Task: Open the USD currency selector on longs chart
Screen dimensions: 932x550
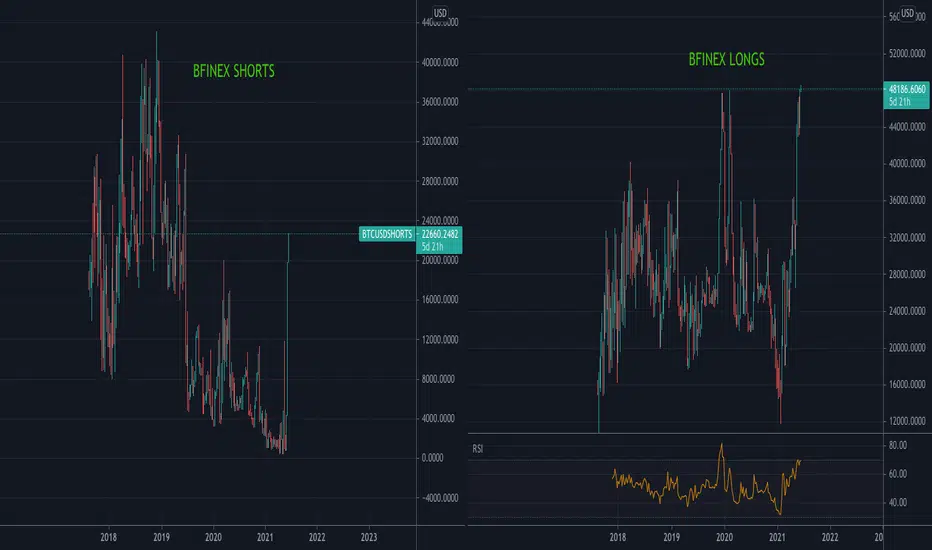Action: [x=907, y=12]
